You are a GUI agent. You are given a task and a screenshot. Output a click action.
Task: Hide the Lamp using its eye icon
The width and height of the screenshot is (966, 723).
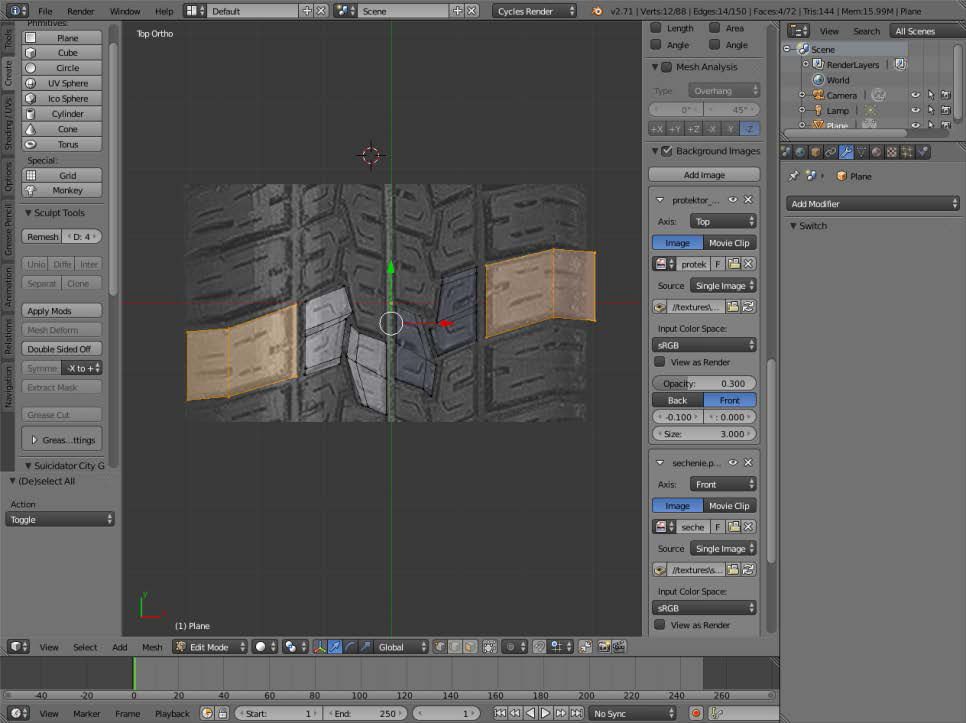[914, 110]
